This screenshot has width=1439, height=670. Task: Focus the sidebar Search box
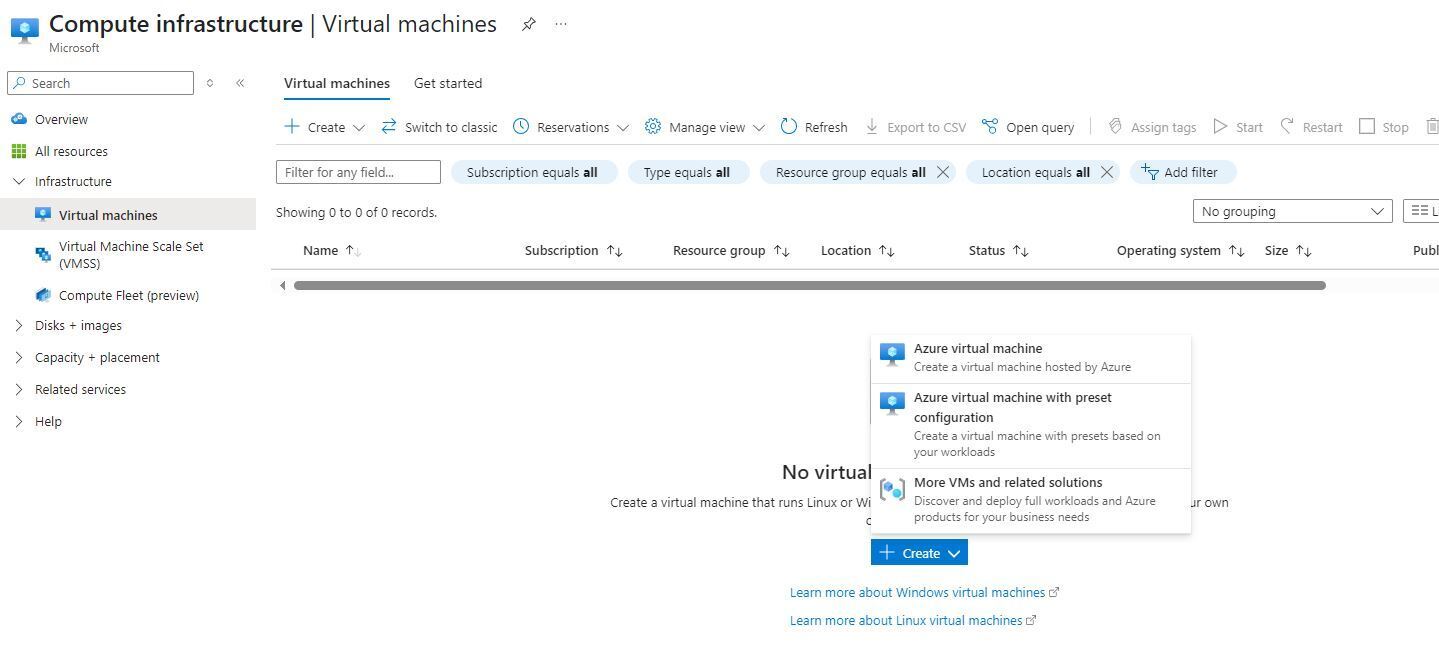coord(100,83)
